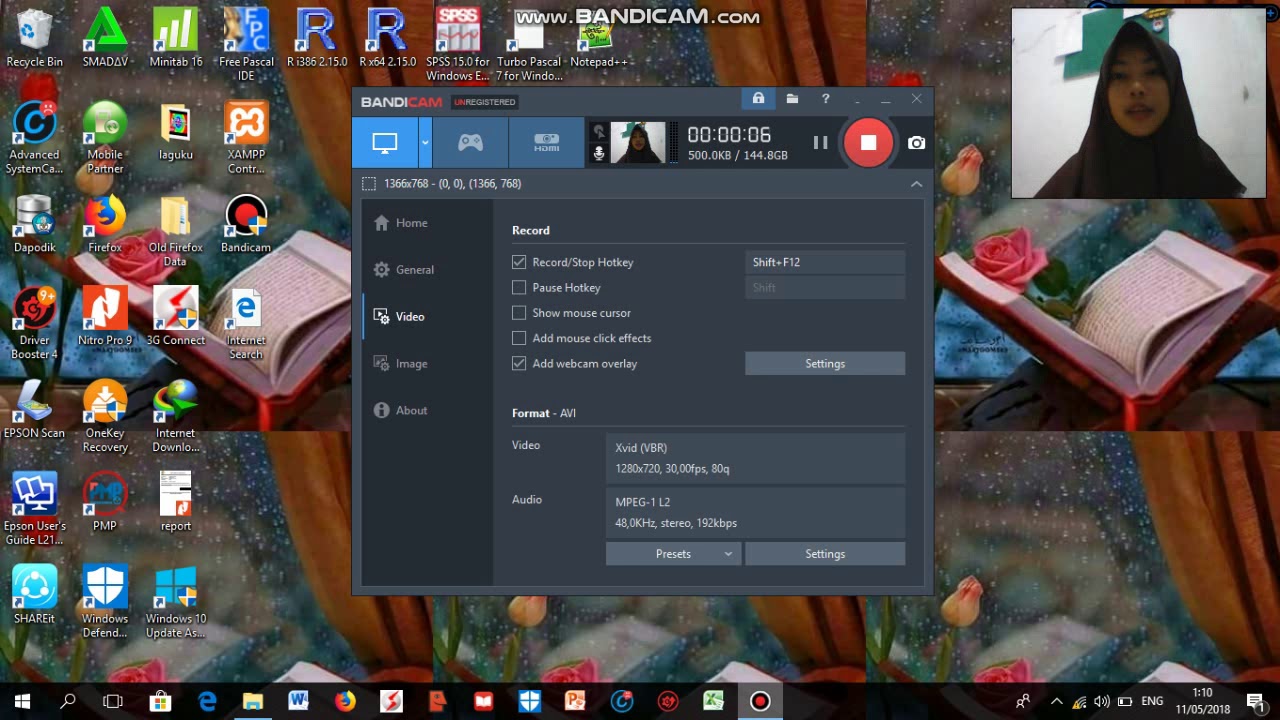Screen dimensions: 1280x720
Task: Open screen mode dropdown arrow in Bandicam
Action: (425, 143)
